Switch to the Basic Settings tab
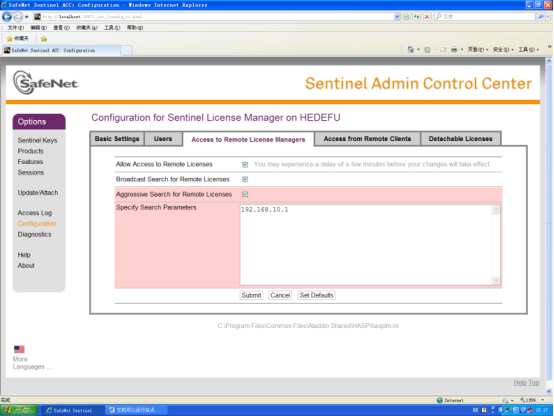The height and width of the screenshot is (416, 554). click(x=117, y=139)
